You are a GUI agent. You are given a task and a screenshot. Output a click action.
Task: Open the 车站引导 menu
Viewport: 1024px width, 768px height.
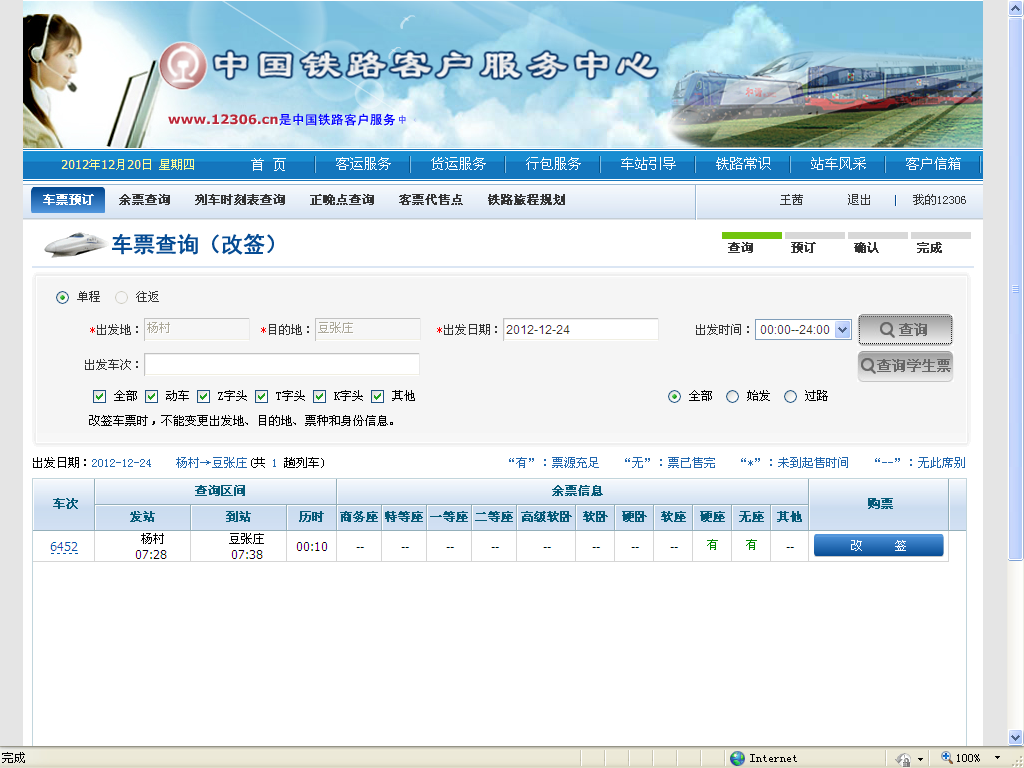648,165
